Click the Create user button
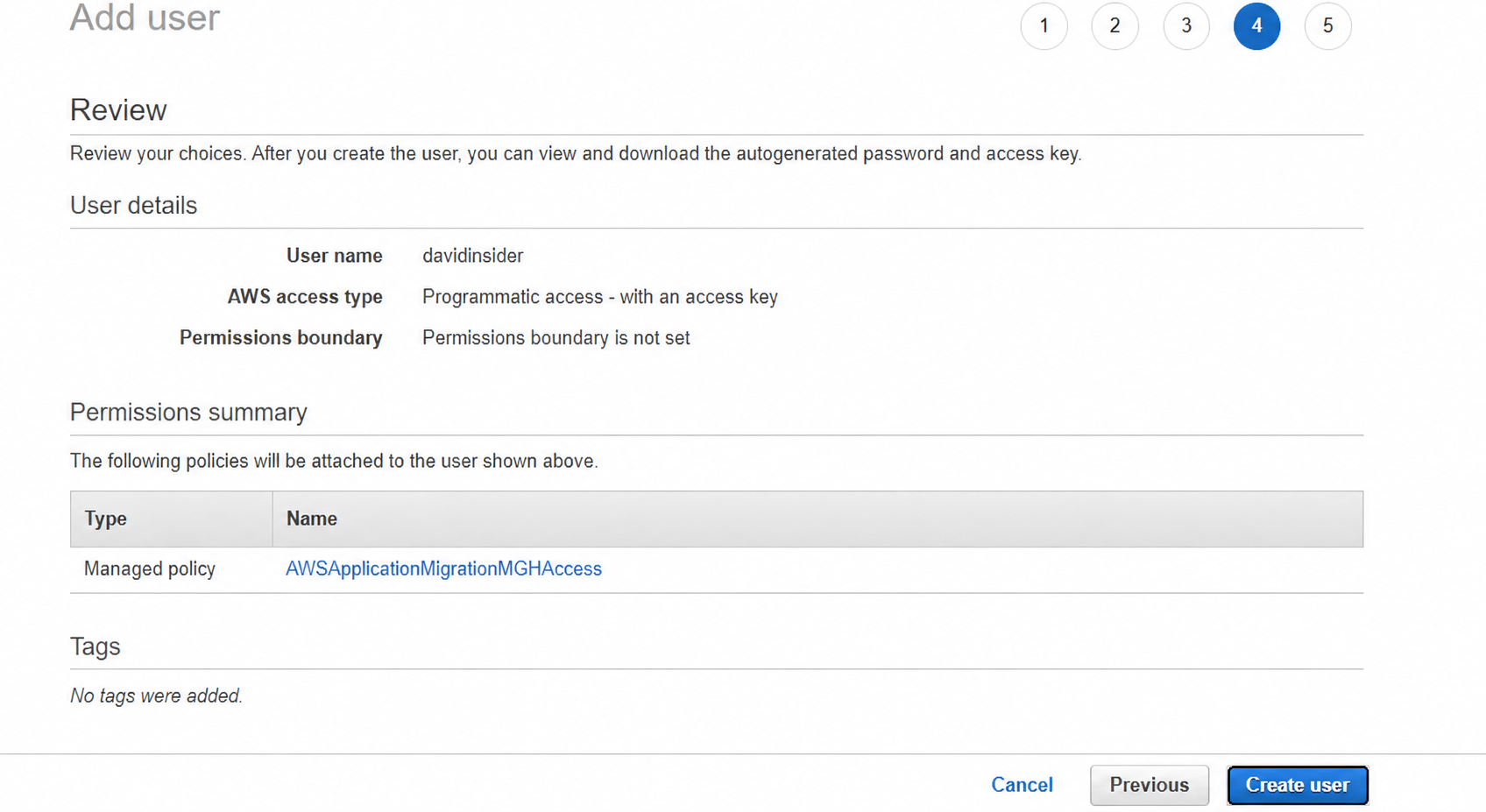This screenshot has height=812, width=1486. [x=1298, y=785]
